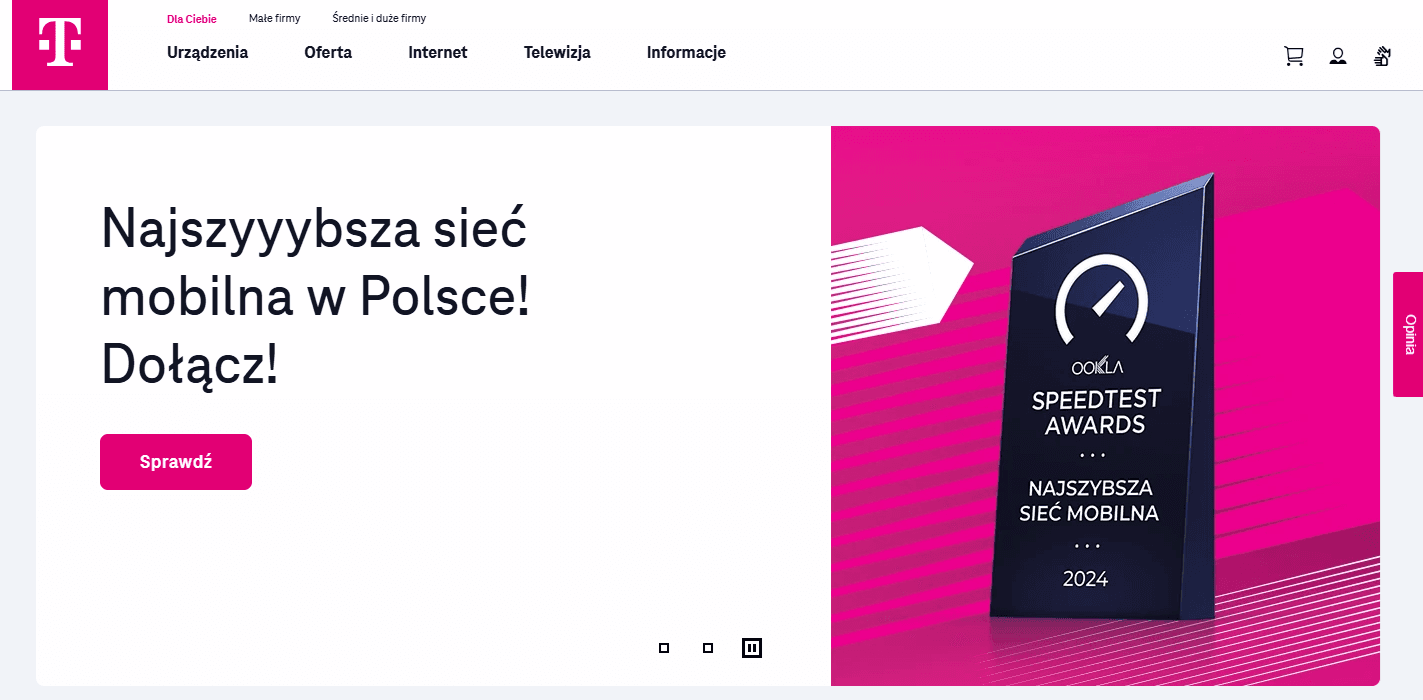This screenshot has width=1423, height=700.
Task: Open the shopping cart
Action: tap(1293, 56)
